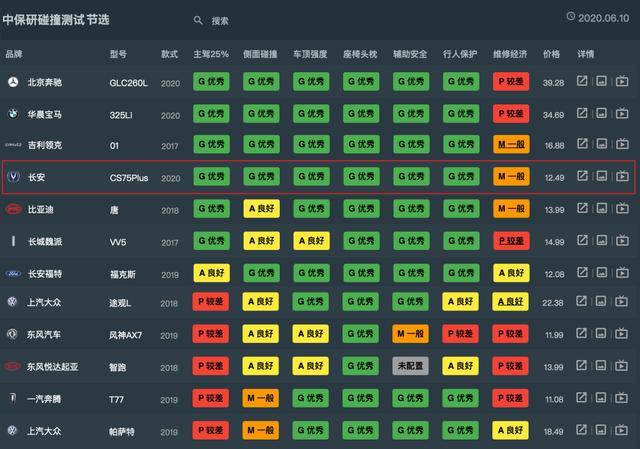Image resolution: width=640 pixels, height=449 pixels.
Task: Open video icon for 上汽大众 帕萨特
Action: (622, 429)
